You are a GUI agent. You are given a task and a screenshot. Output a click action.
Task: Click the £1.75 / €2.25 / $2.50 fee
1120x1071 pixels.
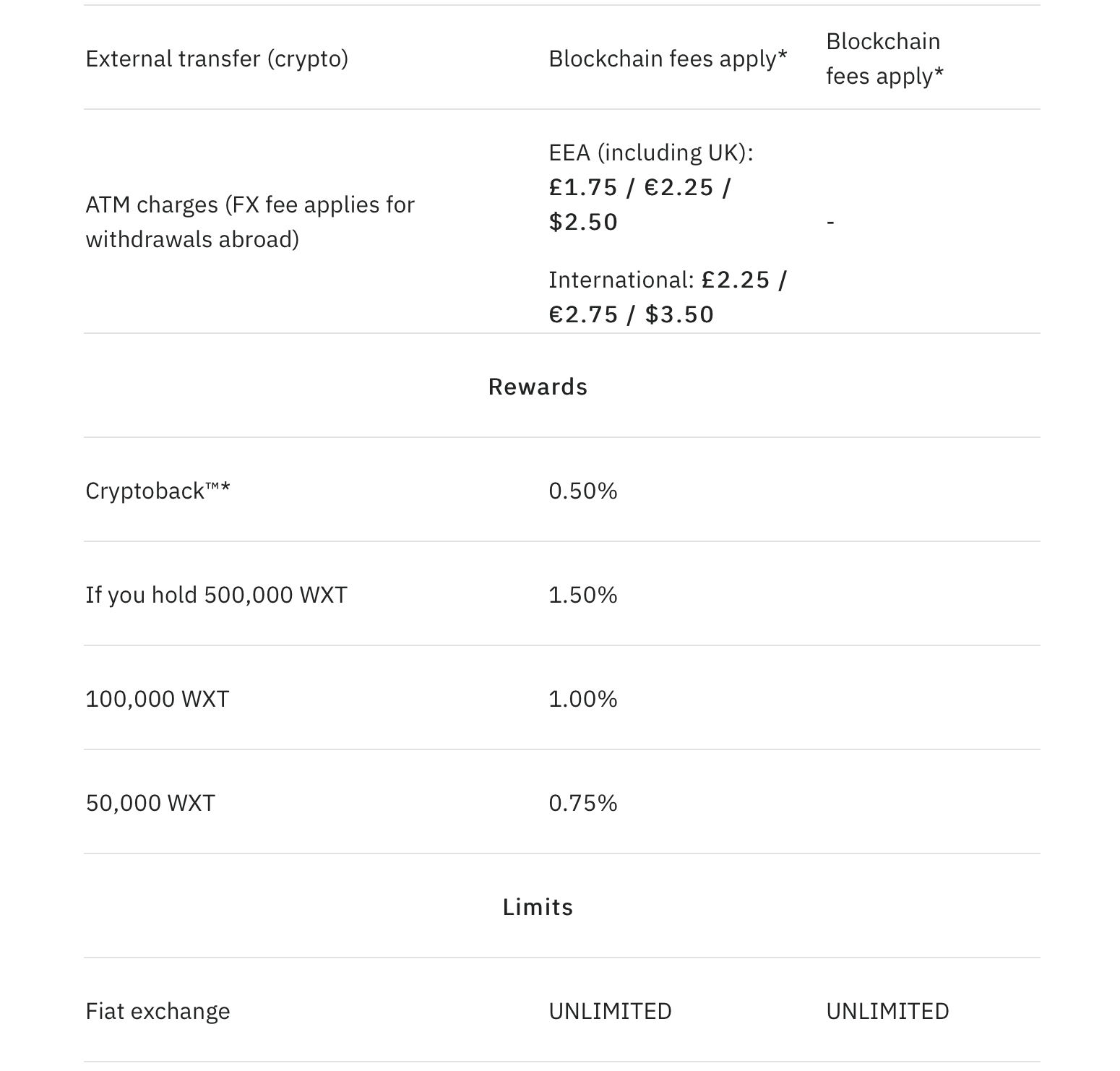click(639, 205)
